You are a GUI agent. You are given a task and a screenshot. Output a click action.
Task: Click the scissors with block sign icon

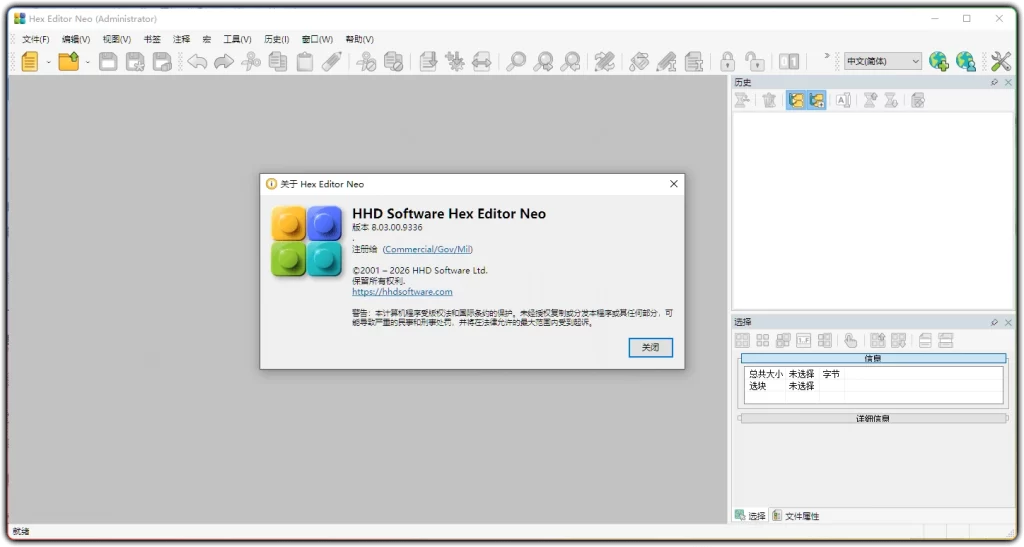pyautogui.click(x=366, y=61)
